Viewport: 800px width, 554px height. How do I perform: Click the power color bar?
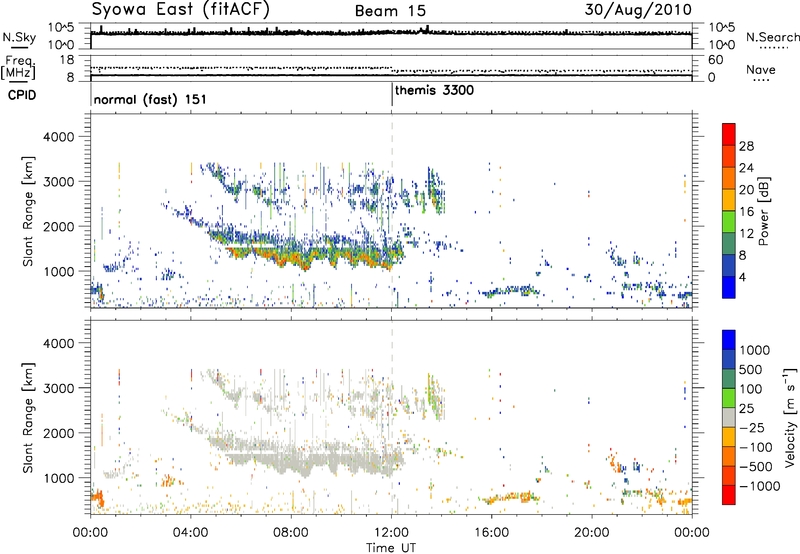click(729, 211)
